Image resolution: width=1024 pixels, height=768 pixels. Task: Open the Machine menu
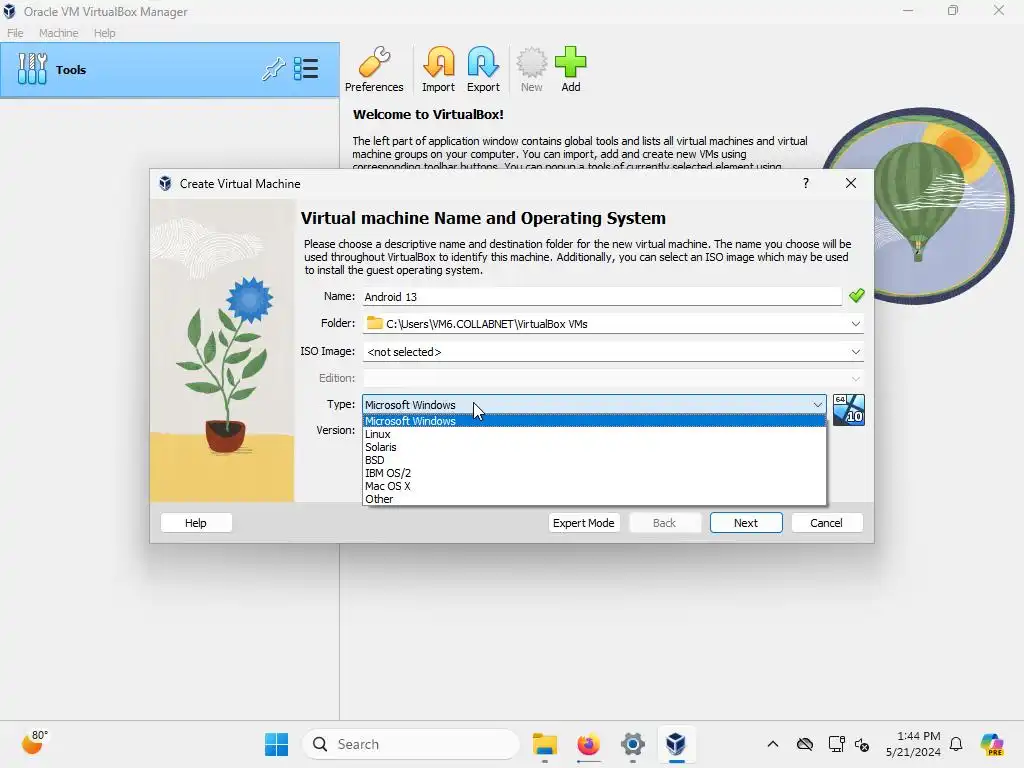pos(58,33)
